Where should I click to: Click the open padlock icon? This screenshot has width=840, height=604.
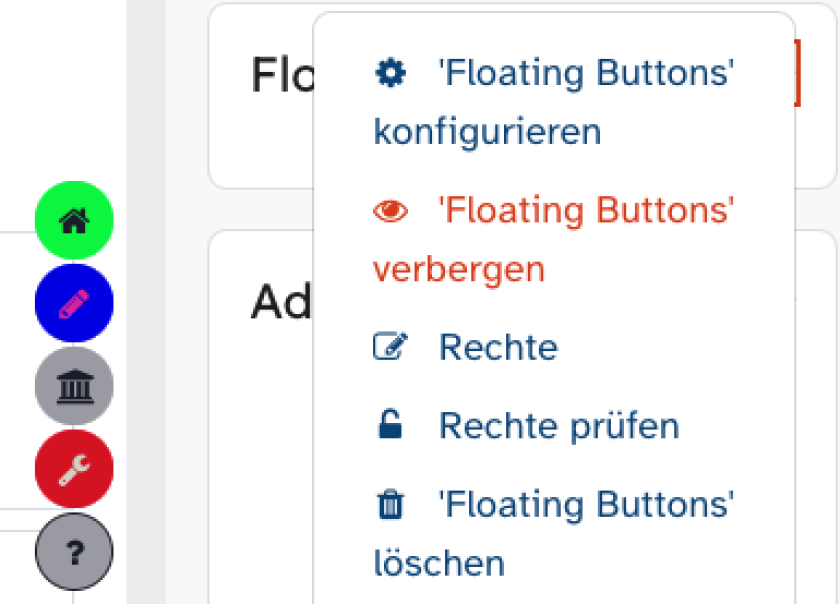click(x=390, y=426)
